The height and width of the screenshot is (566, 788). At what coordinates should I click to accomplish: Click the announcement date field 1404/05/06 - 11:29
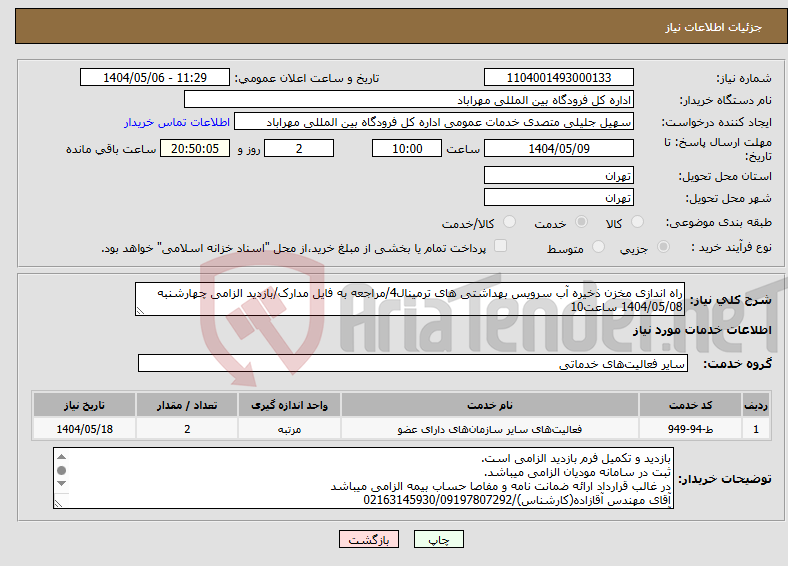(x=155, y=77)
